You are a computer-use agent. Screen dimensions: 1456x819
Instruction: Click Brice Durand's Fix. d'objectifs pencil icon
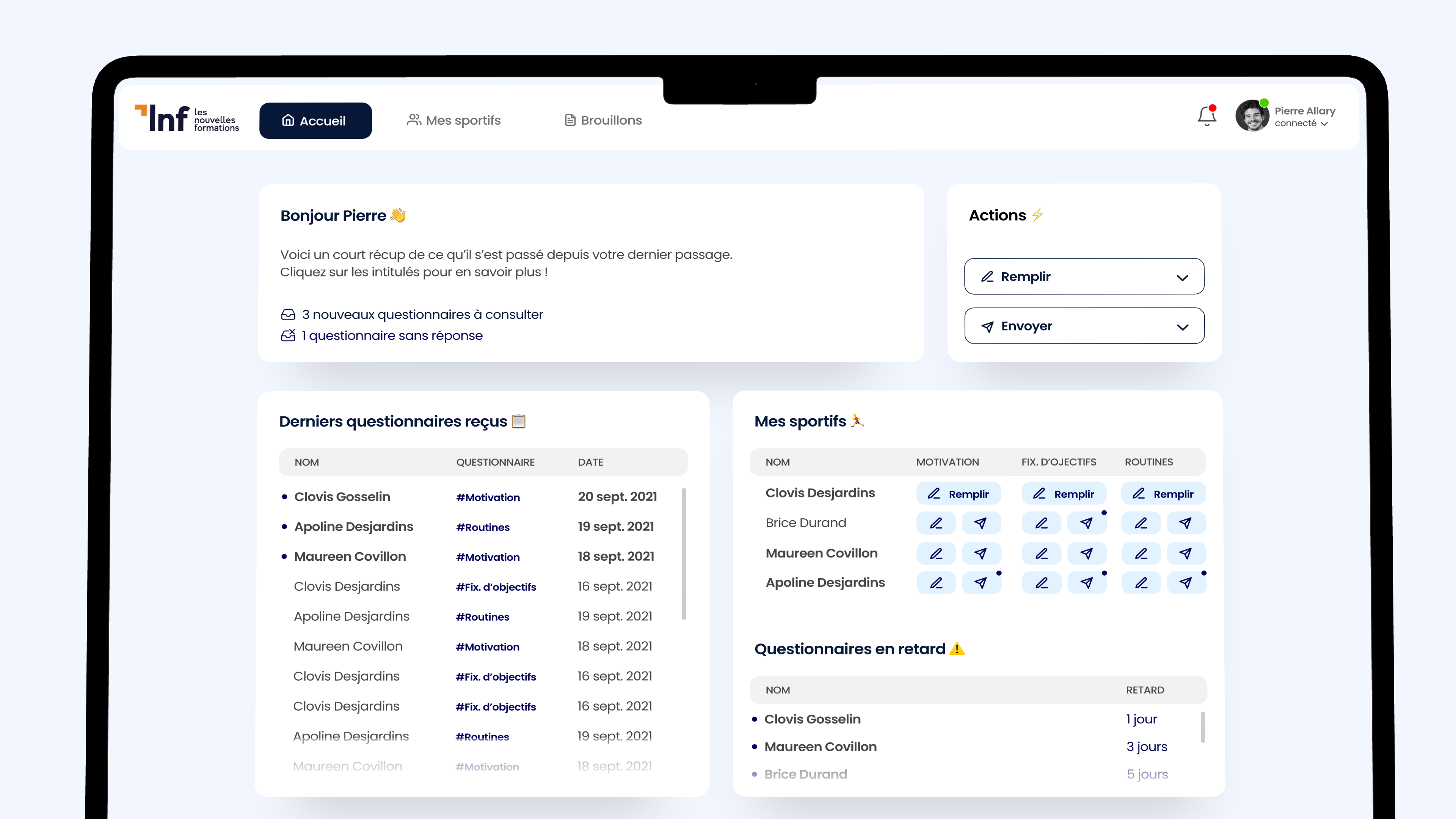click(1041, 523)
